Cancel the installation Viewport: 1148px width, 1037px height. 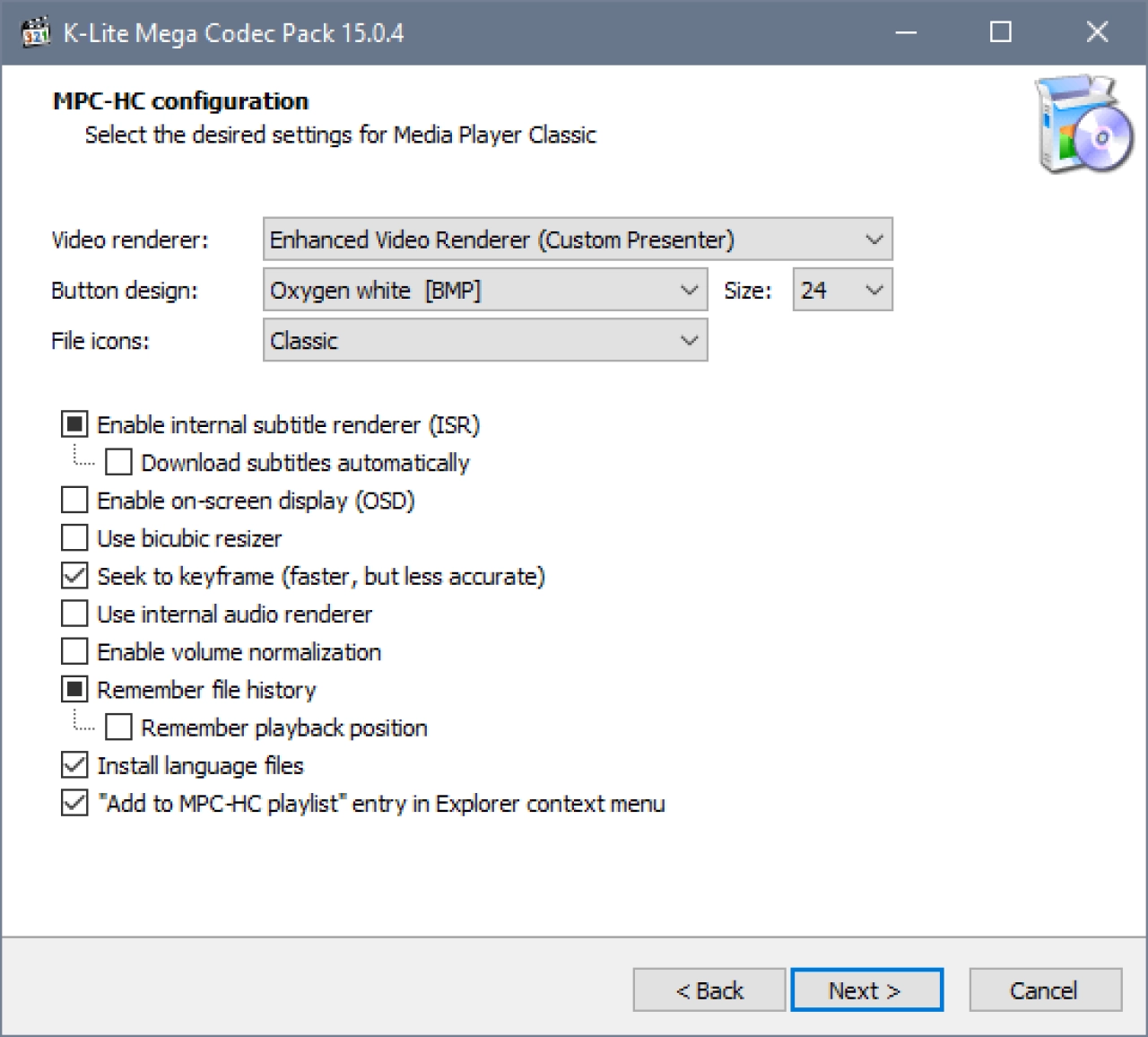pos(1045,989)
